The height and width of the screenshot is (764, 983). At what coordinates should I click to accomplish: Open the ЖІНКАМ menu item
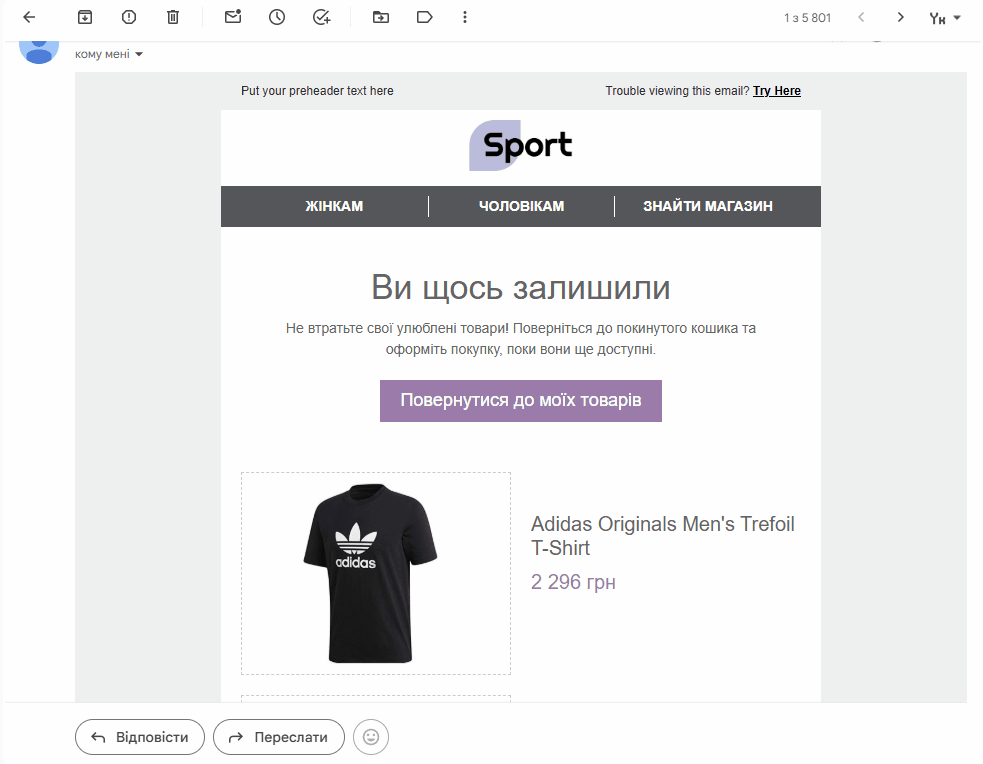tap(334, 206)
